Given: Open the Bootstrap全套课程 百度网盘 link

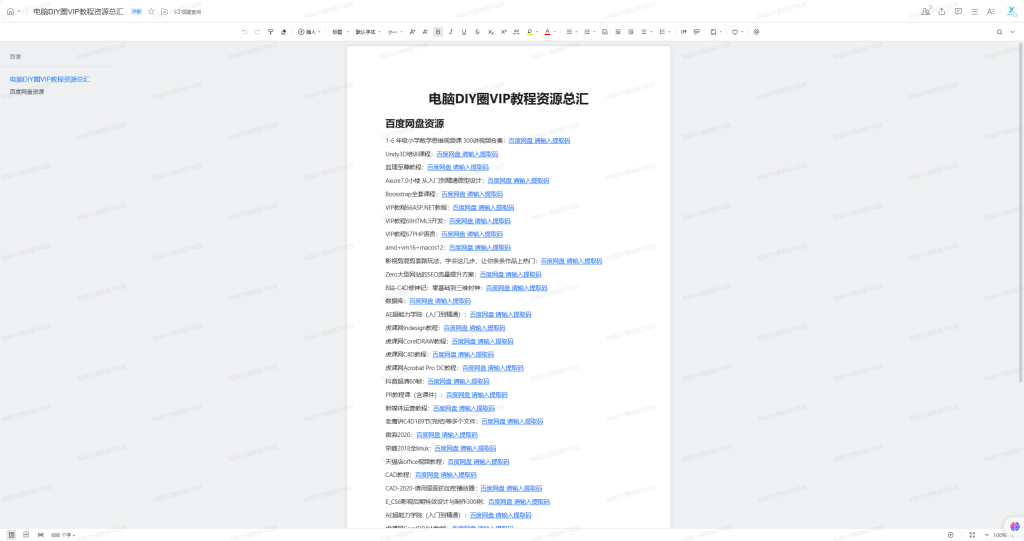Looking at the screenshot, I should [472, 194].
